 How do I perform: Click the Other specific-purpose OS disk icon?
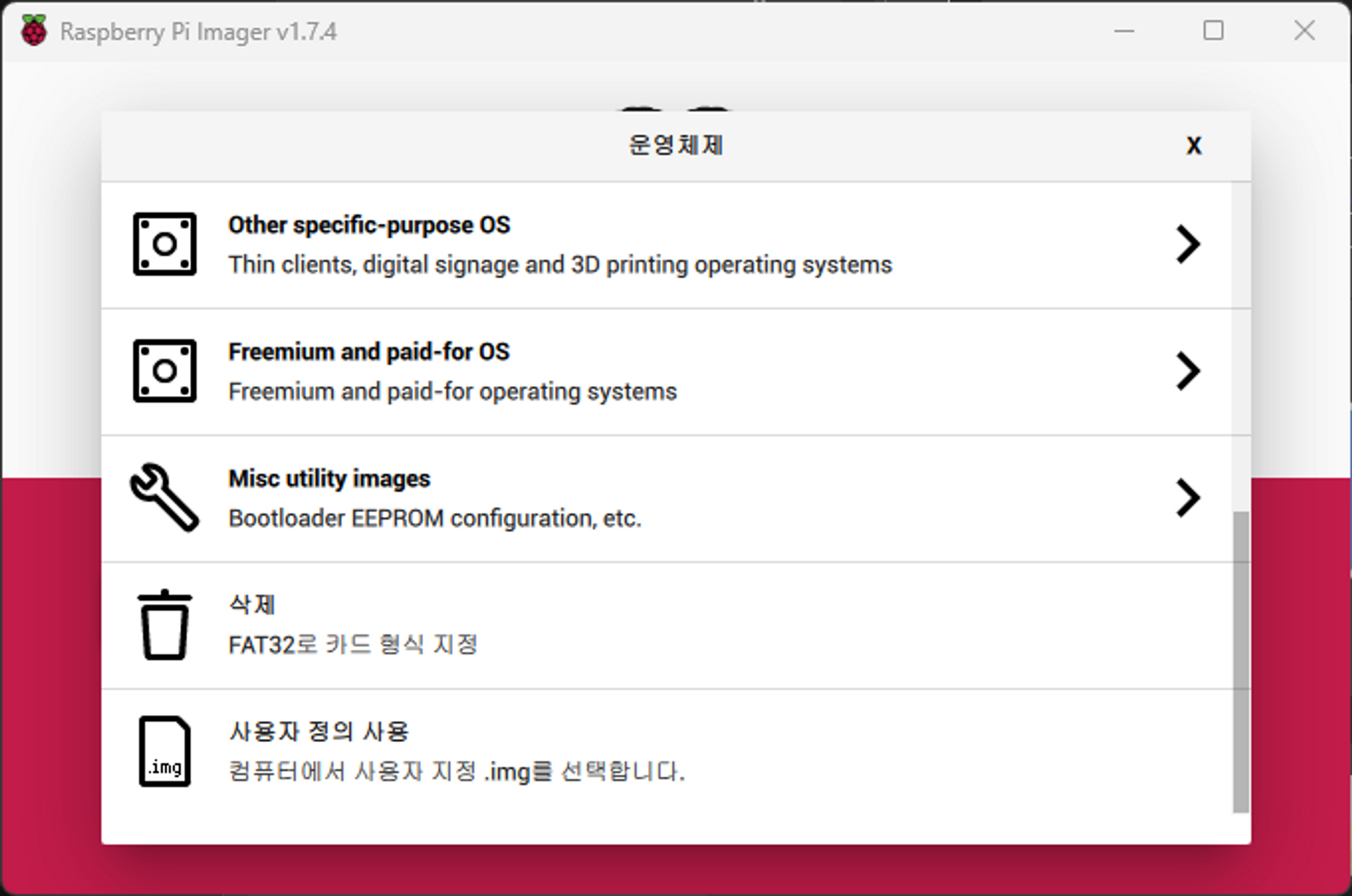(165, 244)
